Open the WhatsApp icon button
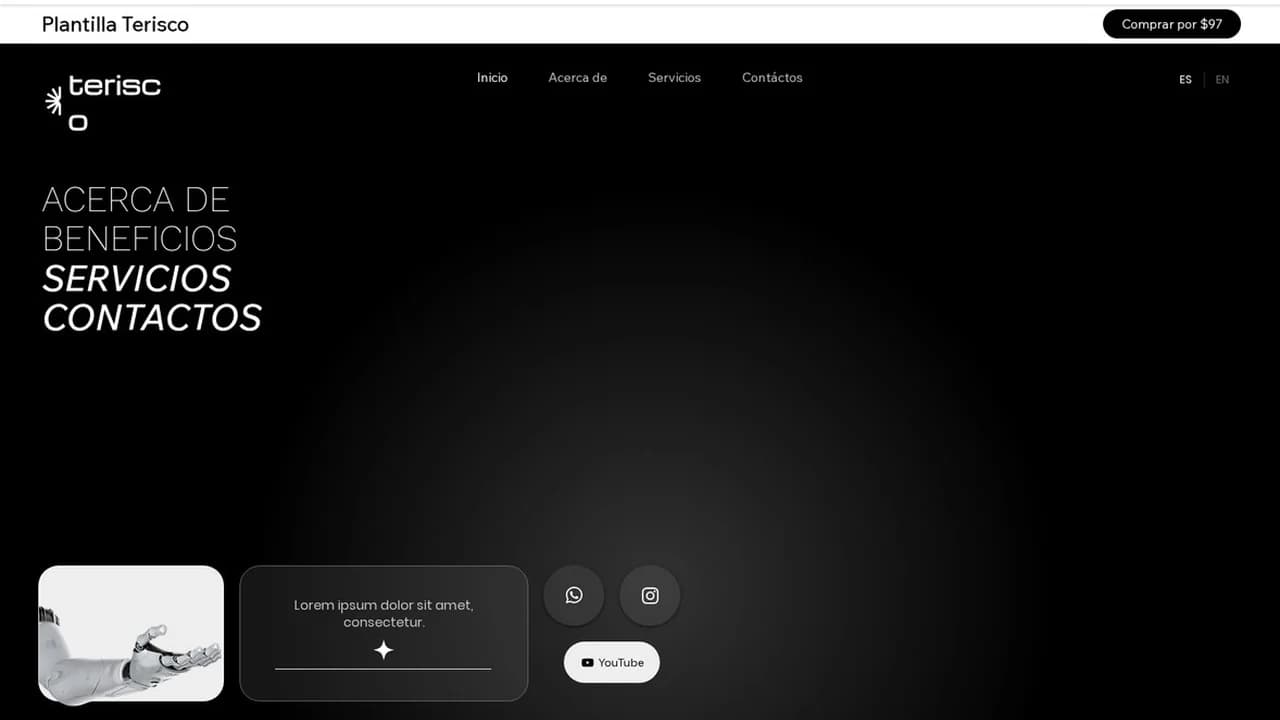This screenshot has height=720, width=1280. pyautogui.click(x=574, y=596)
